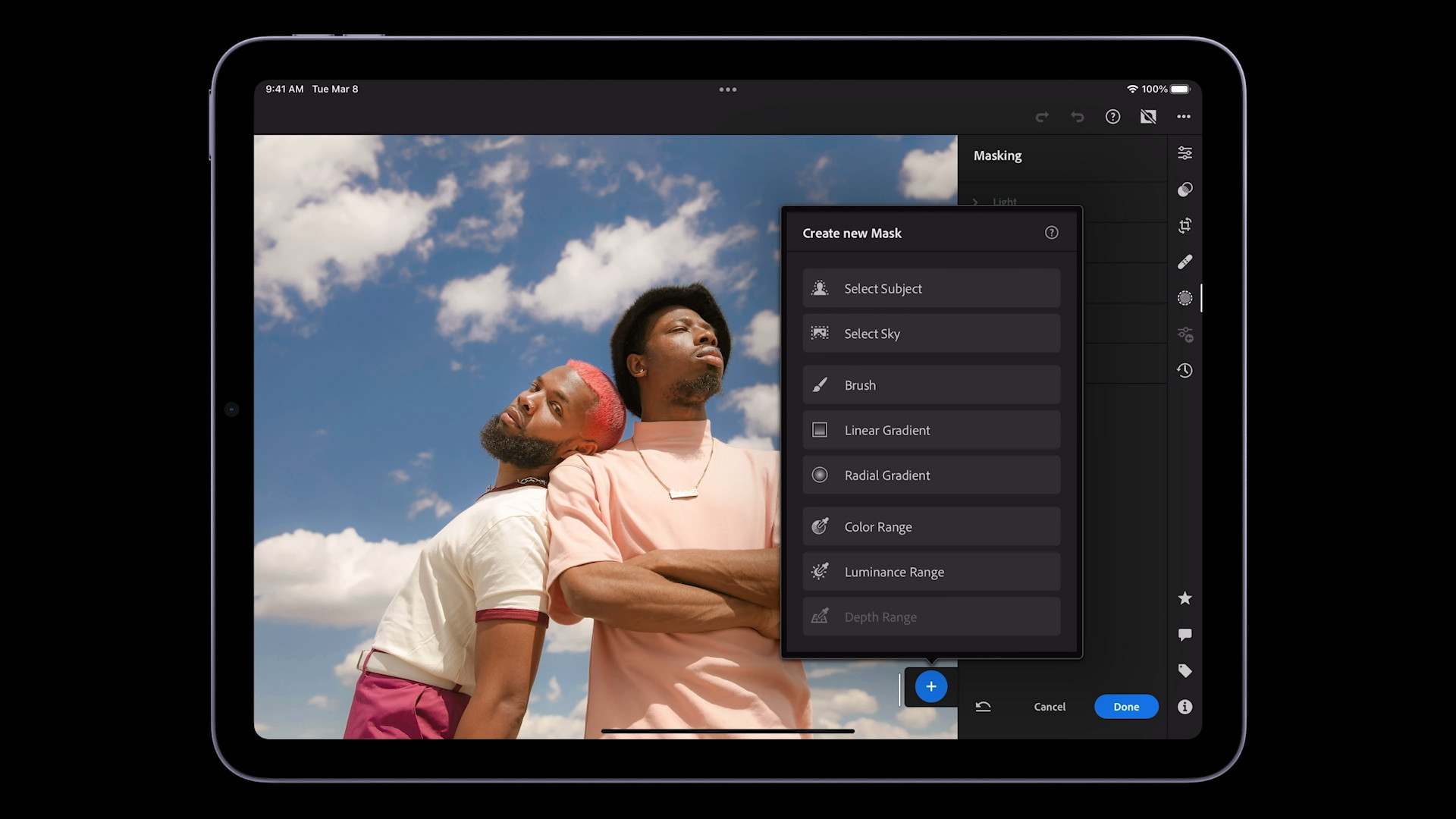Select the Healing Brush tool
Image resolution: width=1456 pixels, height=819 pixels.
click(1185, 261)
